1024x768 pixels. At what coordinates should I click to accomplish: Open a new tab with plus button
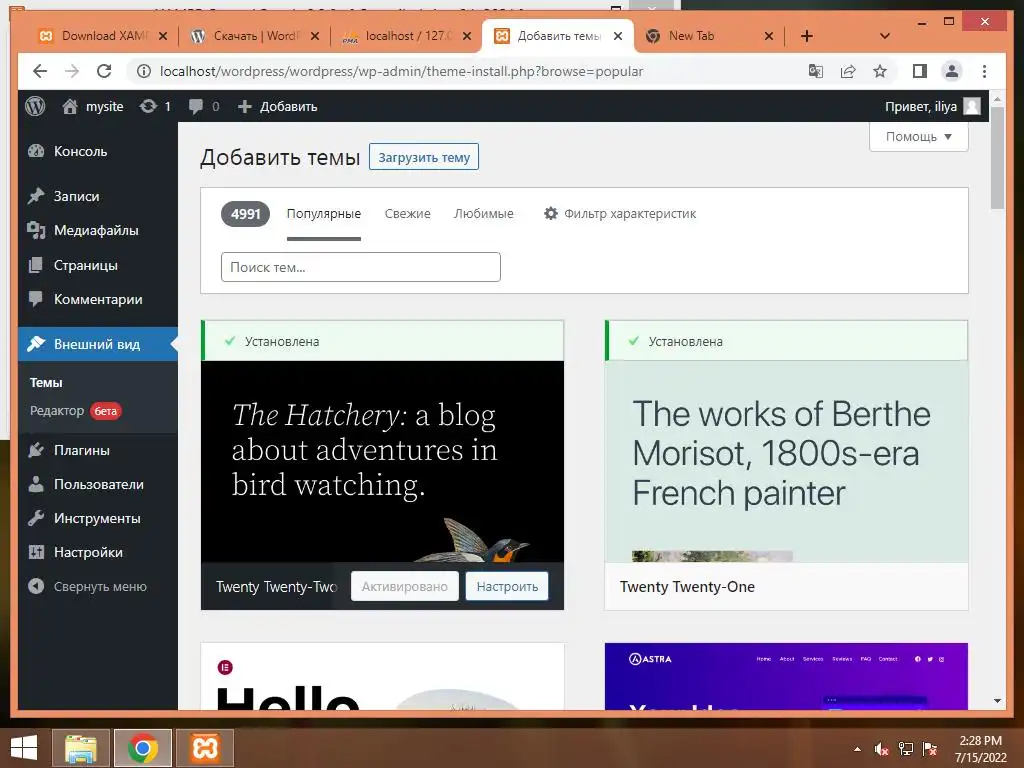point(807,36)
